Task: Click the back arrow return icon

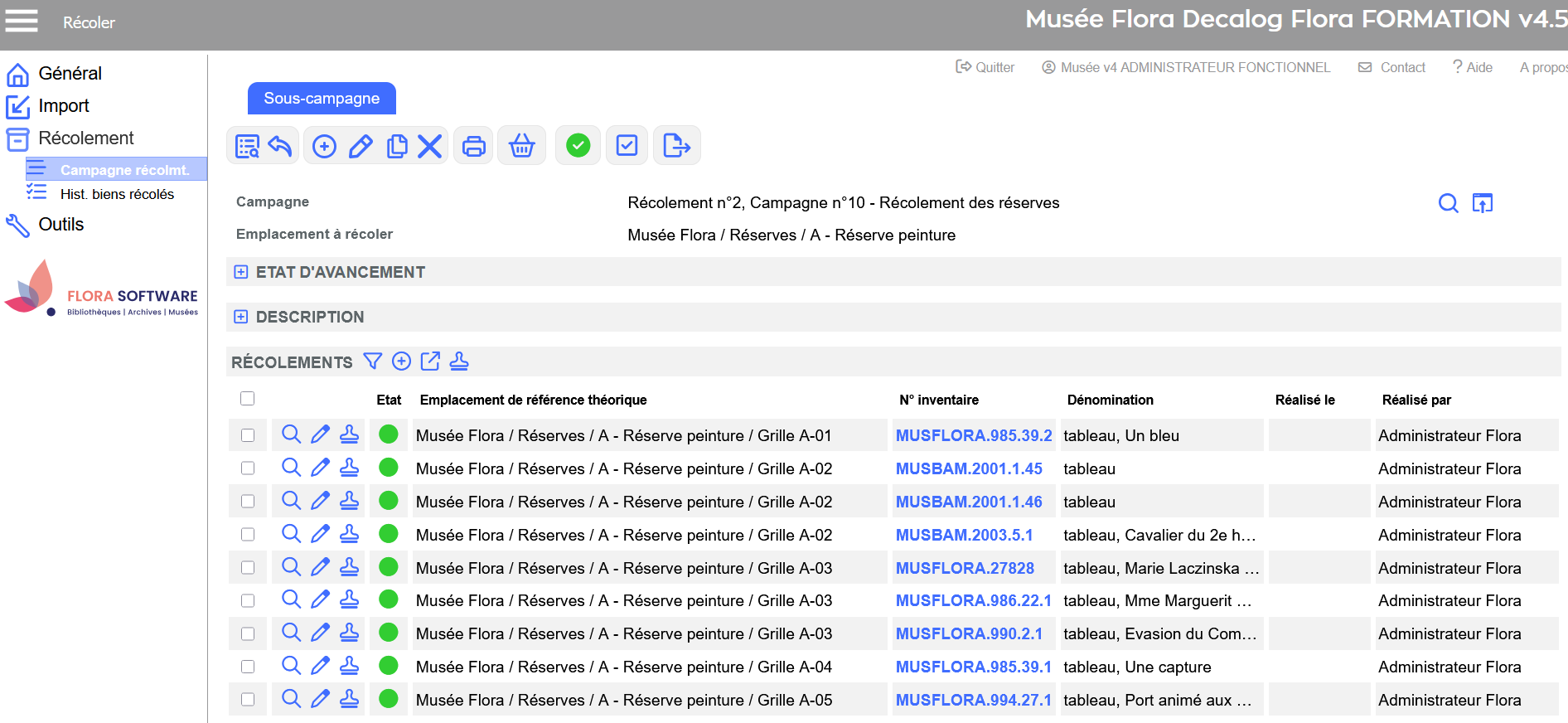Action: tap(280, 147)
